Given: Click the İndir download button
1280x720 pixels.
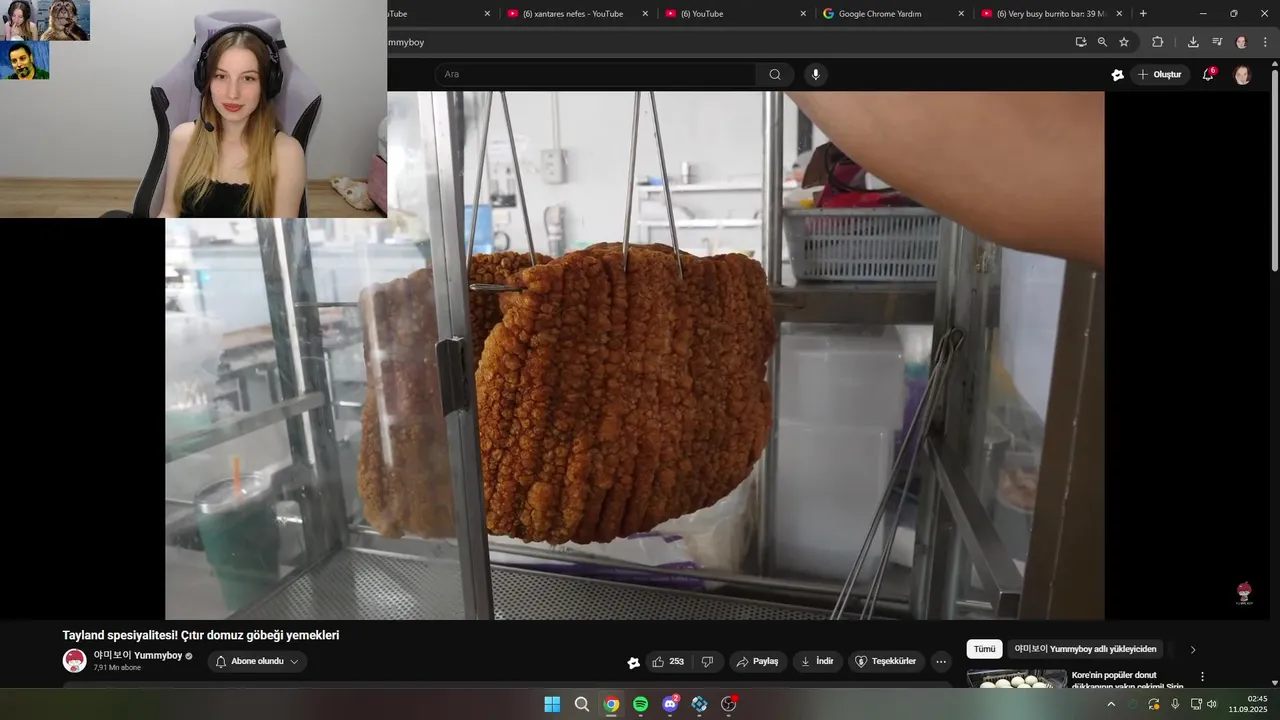Looking at the screenshot, I should pos(817,662).
